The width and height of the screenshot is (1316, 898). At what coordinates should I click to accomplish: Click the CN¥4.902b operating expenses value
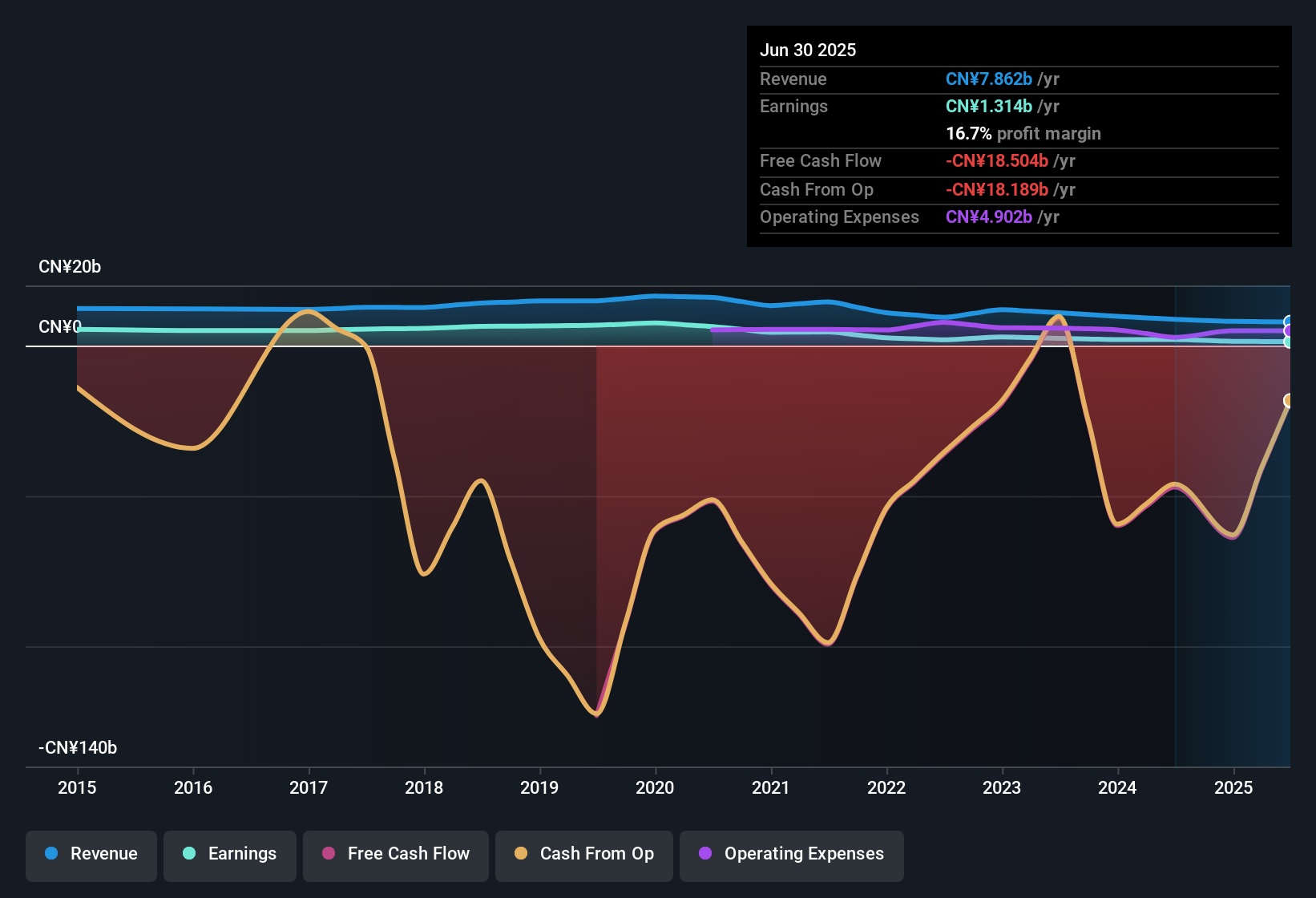pos(989,216)
